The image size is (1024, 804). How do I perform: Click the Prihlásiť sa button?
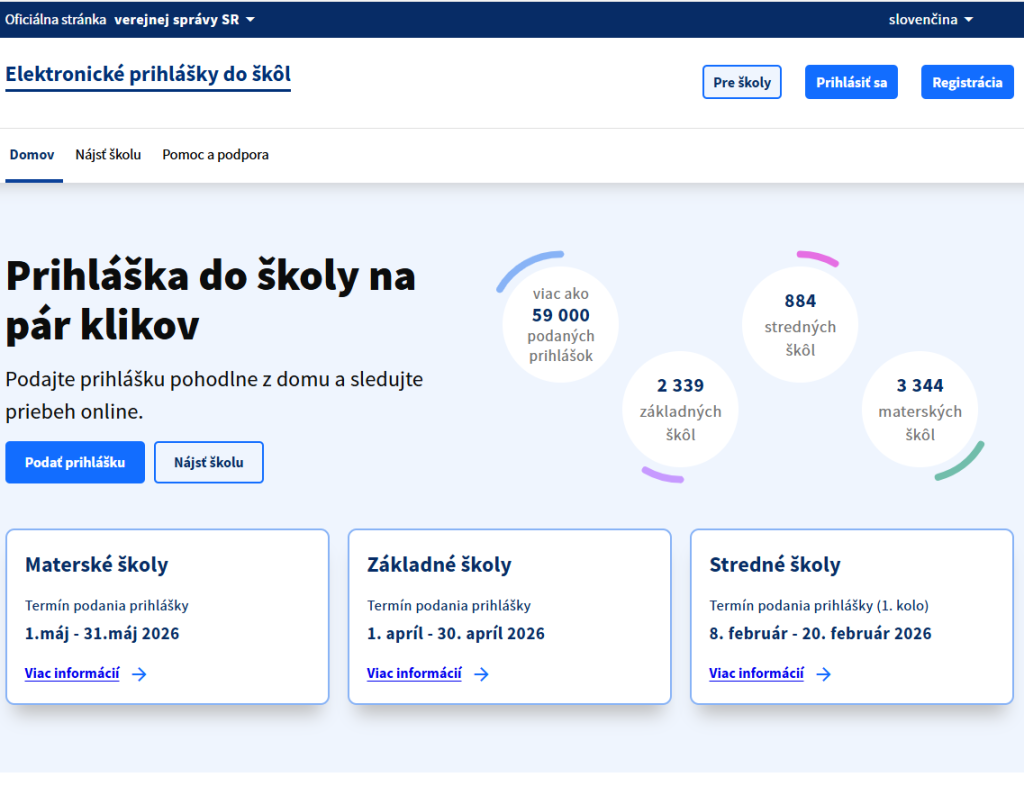(851, 82)
